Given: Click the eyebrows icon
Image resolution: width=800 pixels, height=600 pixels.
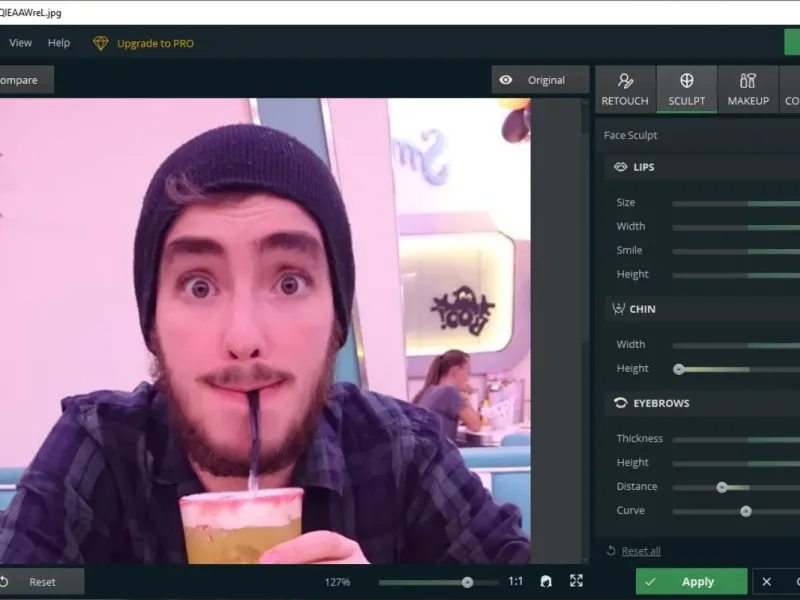Looking at the screenshot, I should tap(620, 403).
